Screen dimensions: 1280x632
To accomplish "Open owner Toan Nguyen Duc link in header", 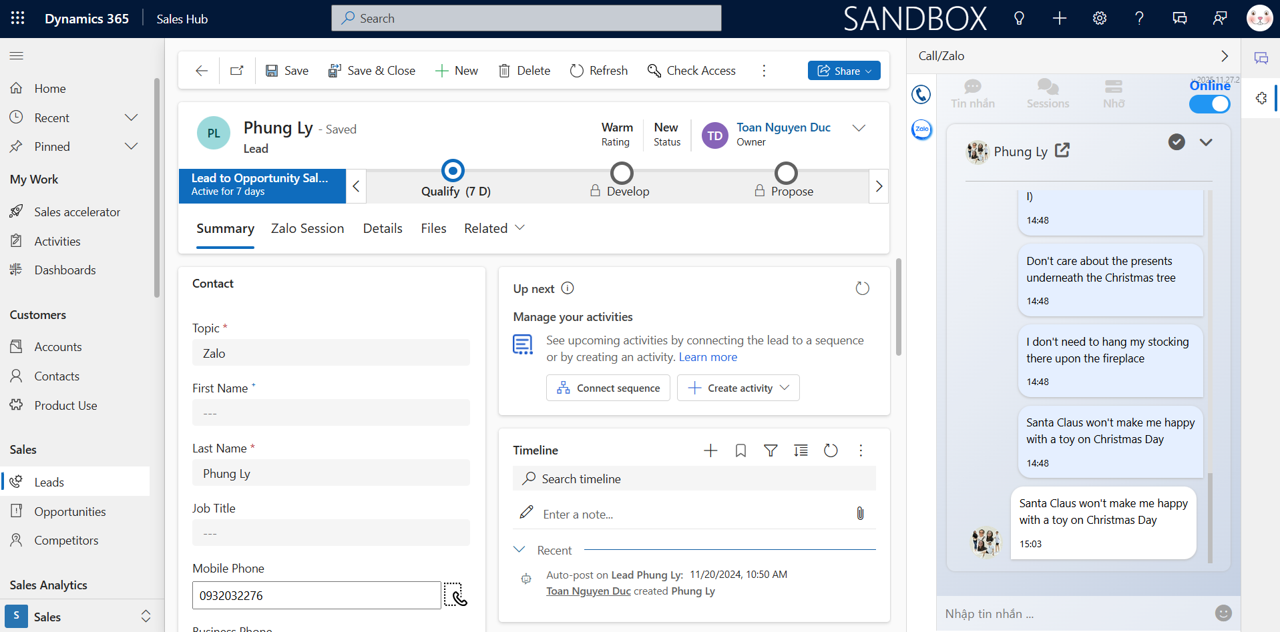I will pyautogui.click(x=783, y=128).
